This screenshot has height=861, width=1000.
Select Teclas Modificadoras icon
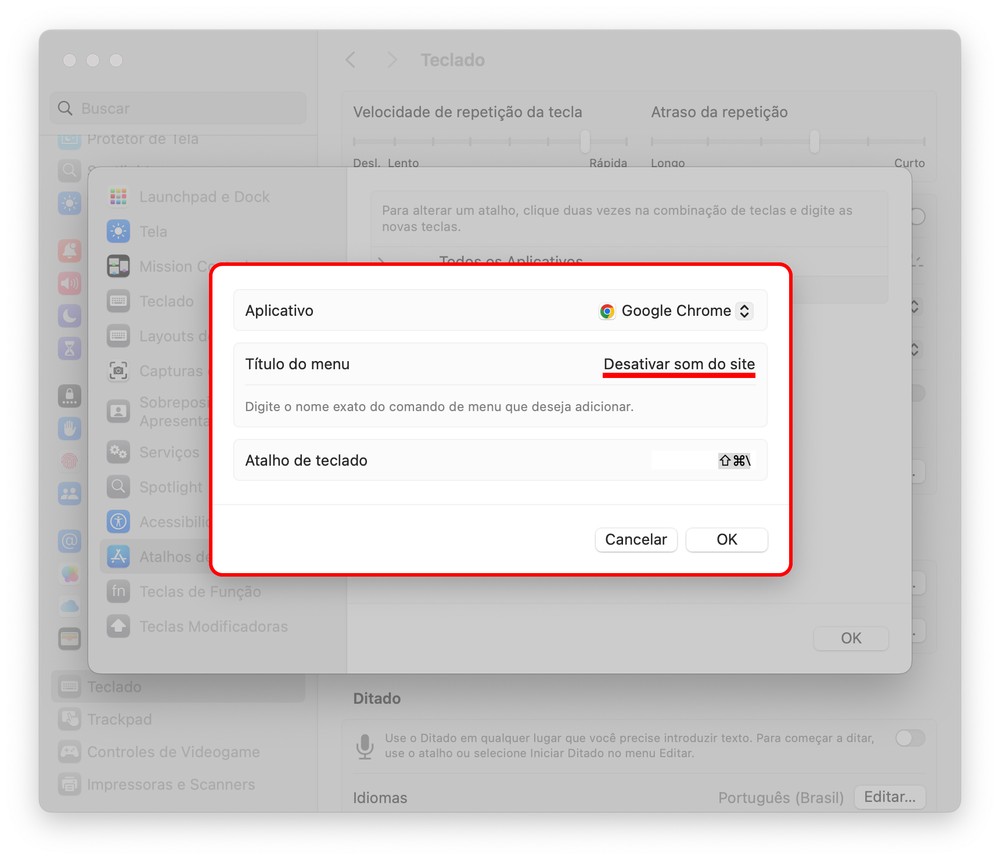pos(118,627)
